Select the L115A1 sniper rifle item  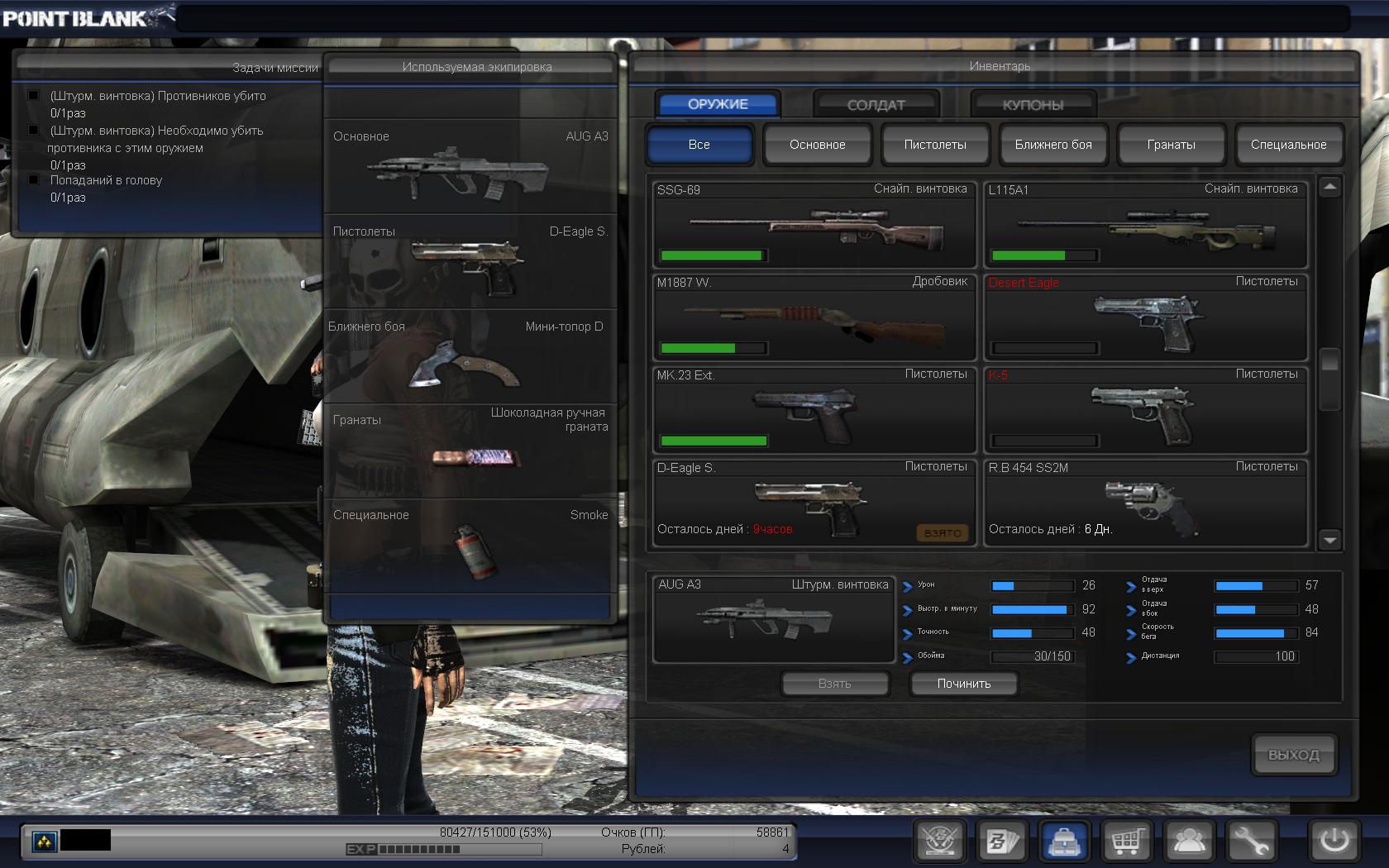[1146, 225]
